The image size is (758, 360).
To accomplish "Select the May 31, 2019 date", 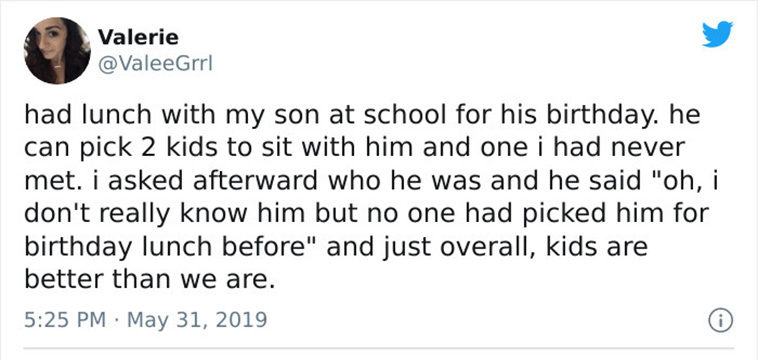I will (197, 319).
